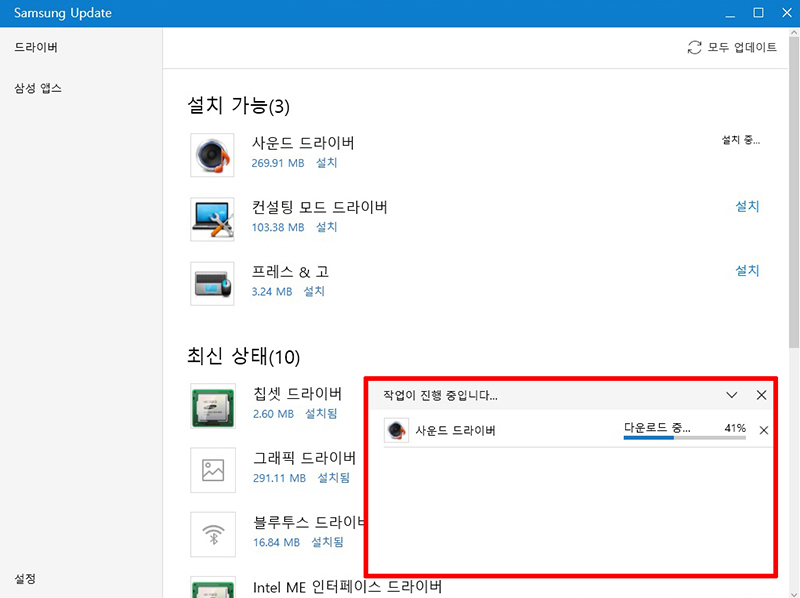Open the 드라이버 section in sidebar

36,47
